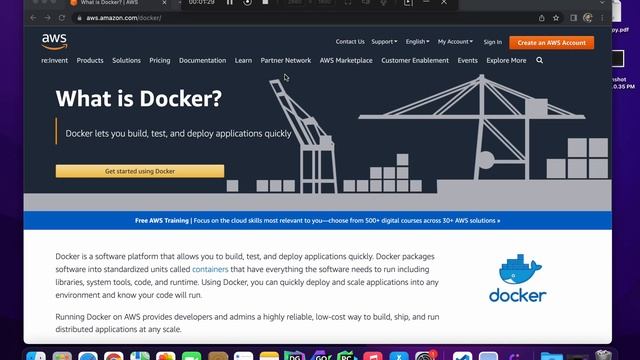
Task: Launch DataGrip from the dock
Action: click(294, 356)
